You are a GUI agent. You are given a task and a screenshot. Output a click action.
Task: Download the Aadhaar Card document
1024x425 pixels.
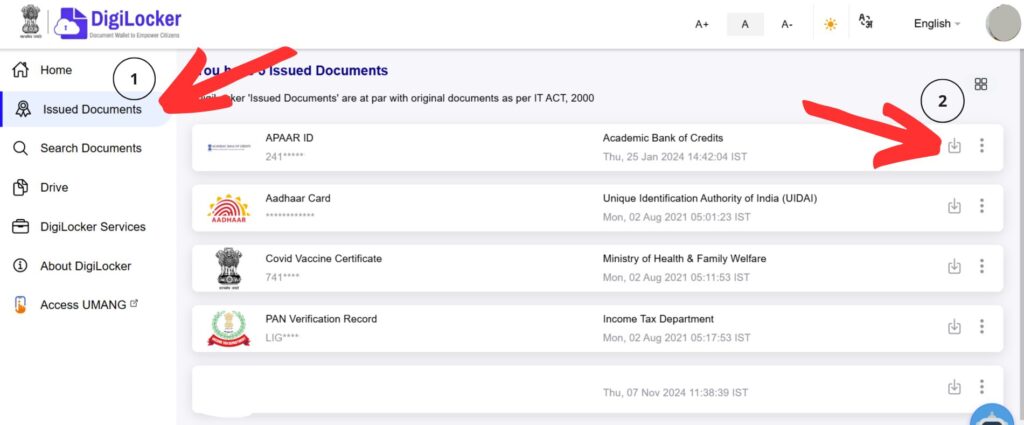[954, 206]
